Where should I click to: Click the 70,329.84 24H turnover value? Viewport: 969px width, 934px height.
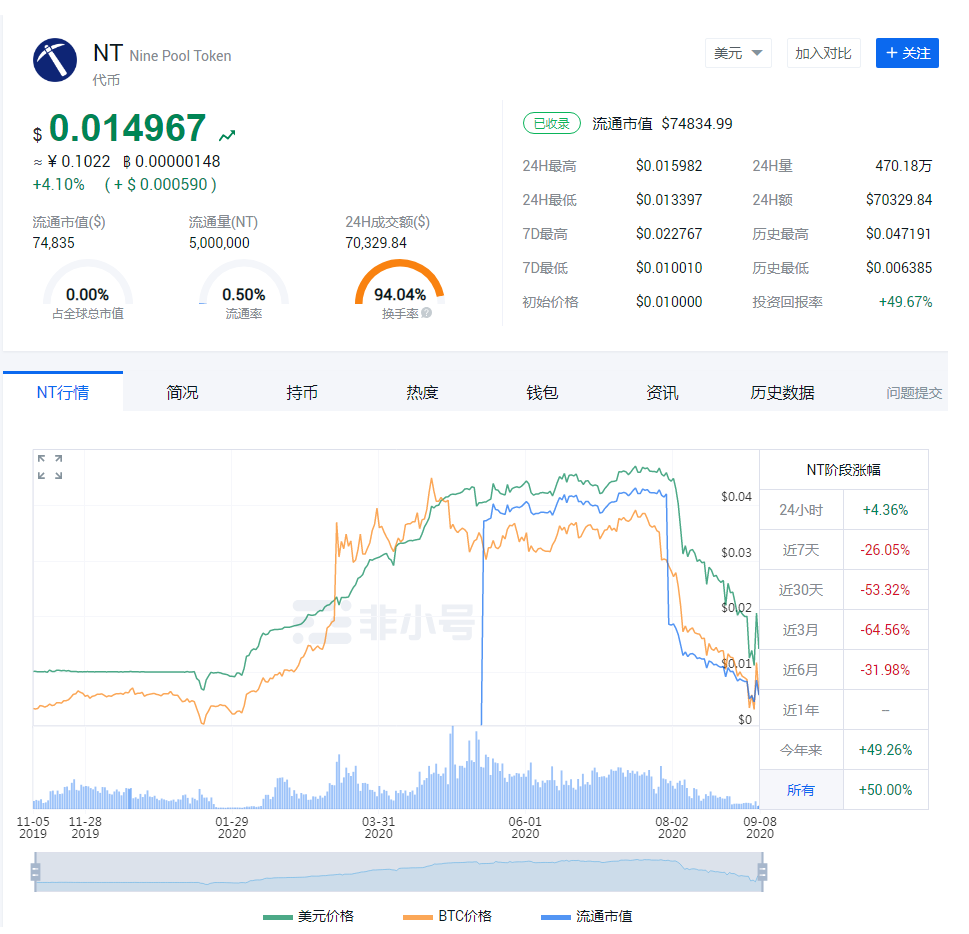(376, 243)
